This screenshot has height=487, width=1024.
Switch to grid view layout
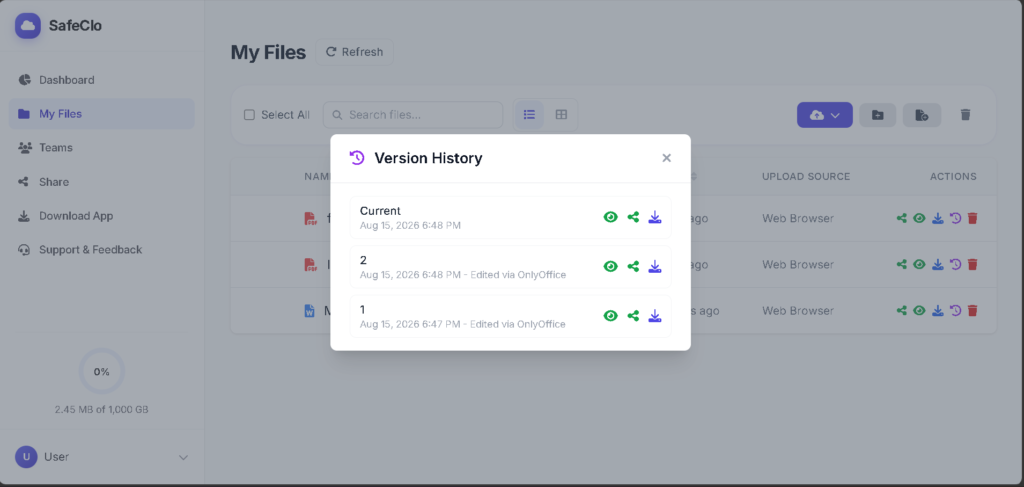click(x=561, y=115)
